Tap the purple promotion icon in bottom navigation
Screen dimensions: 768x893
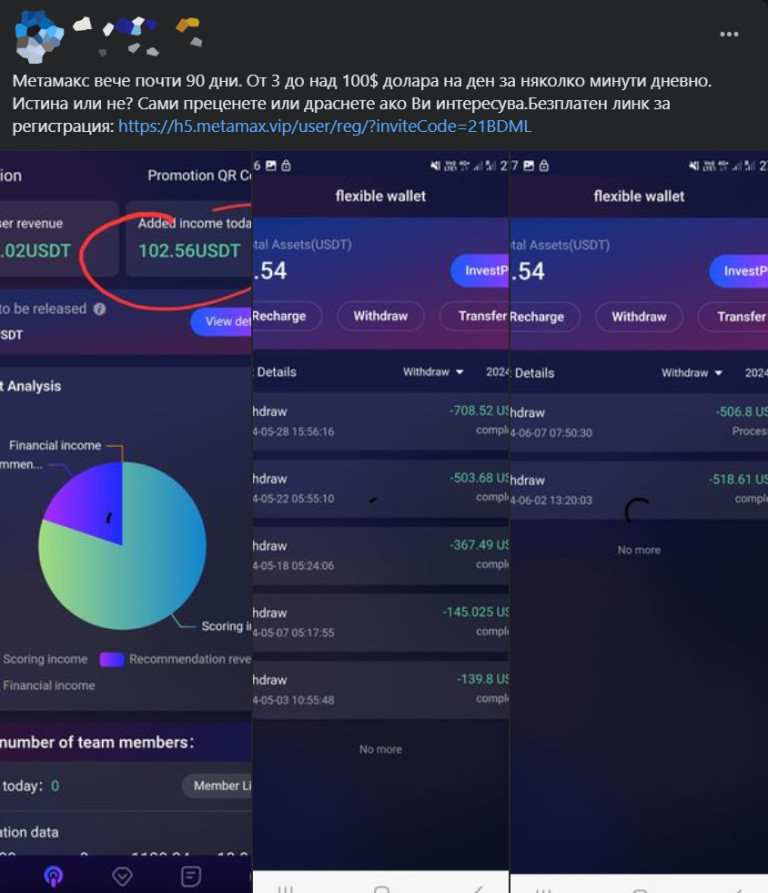pos(54,876)
